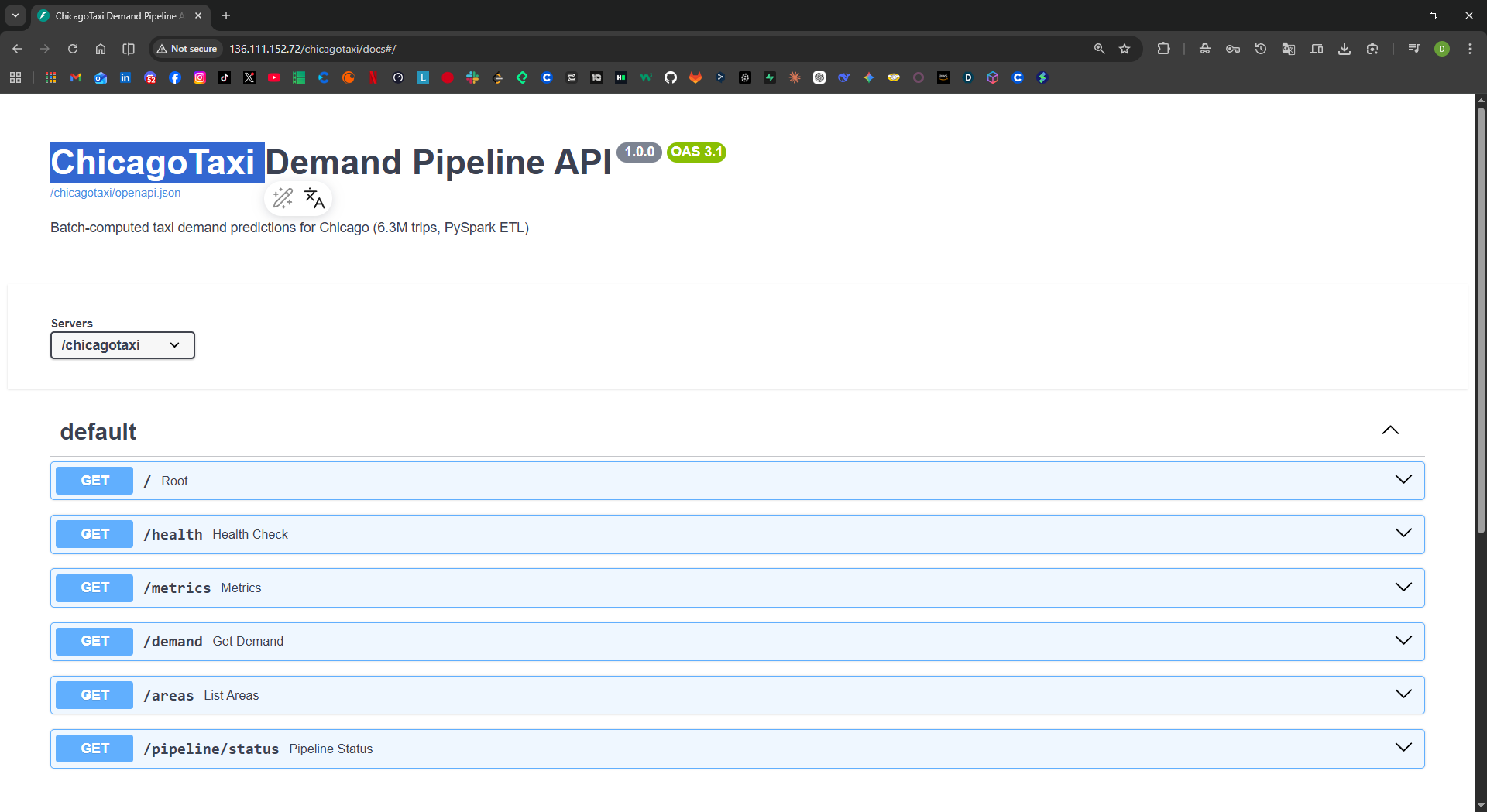Bookmark this page with the star icon

pos(1125,49)
